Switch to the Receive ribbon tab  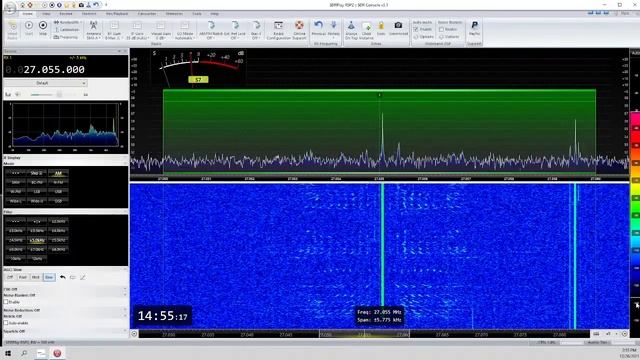point(66,13)
